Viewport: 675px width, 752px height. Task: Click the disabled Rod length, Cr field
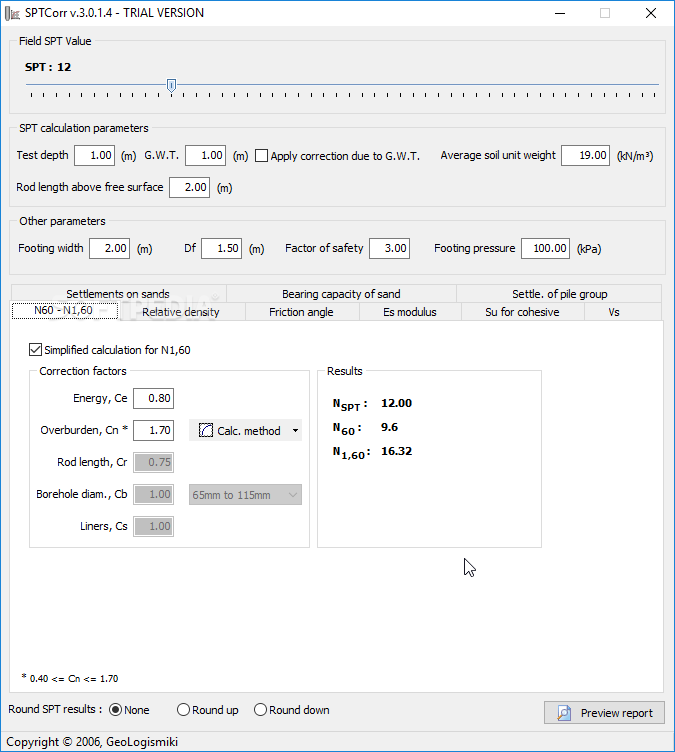pyautogui.click(x=154, y=462)
